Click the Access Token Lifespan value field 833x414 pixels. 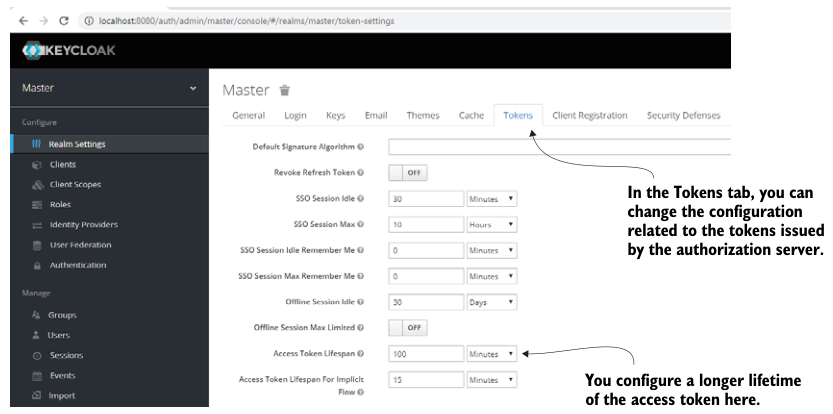tap(426, 354)
